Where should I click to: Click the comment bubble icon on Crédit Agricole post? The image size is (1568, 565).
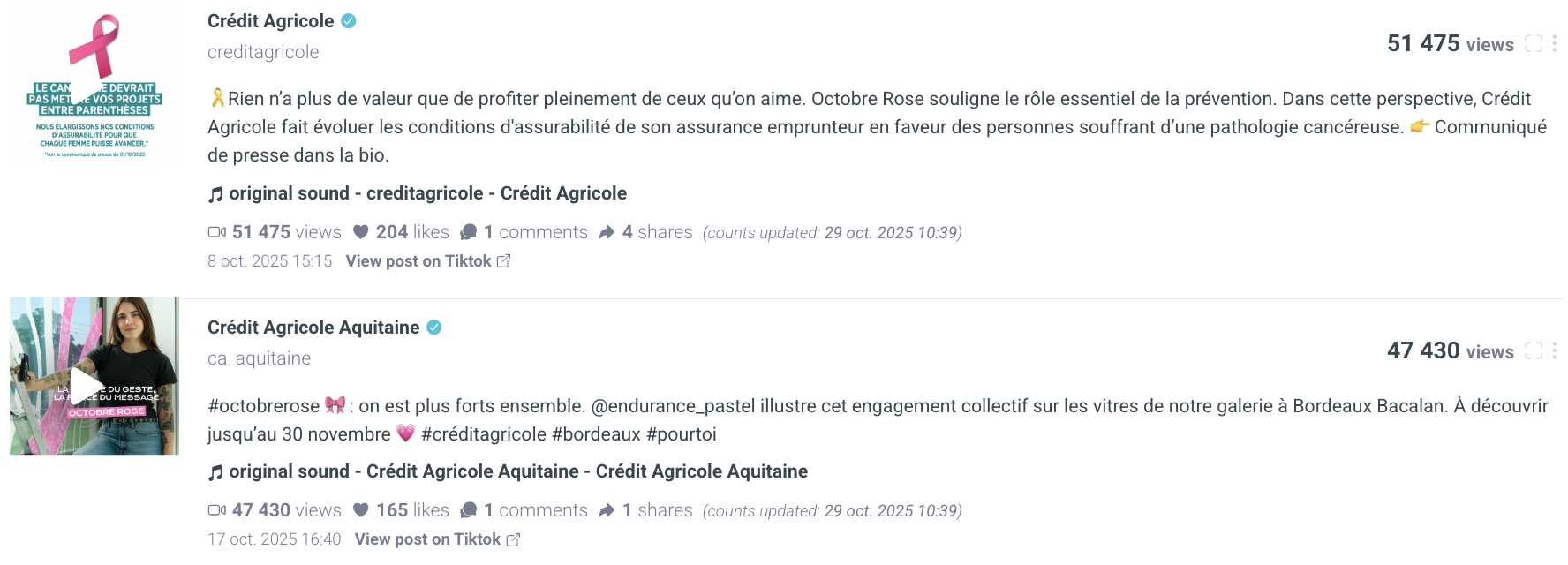470,232
